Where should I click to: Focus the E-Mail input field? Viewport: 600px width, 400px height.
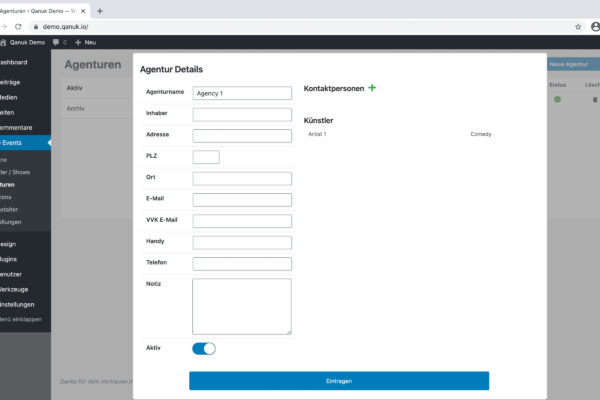[x=242, y=200]
